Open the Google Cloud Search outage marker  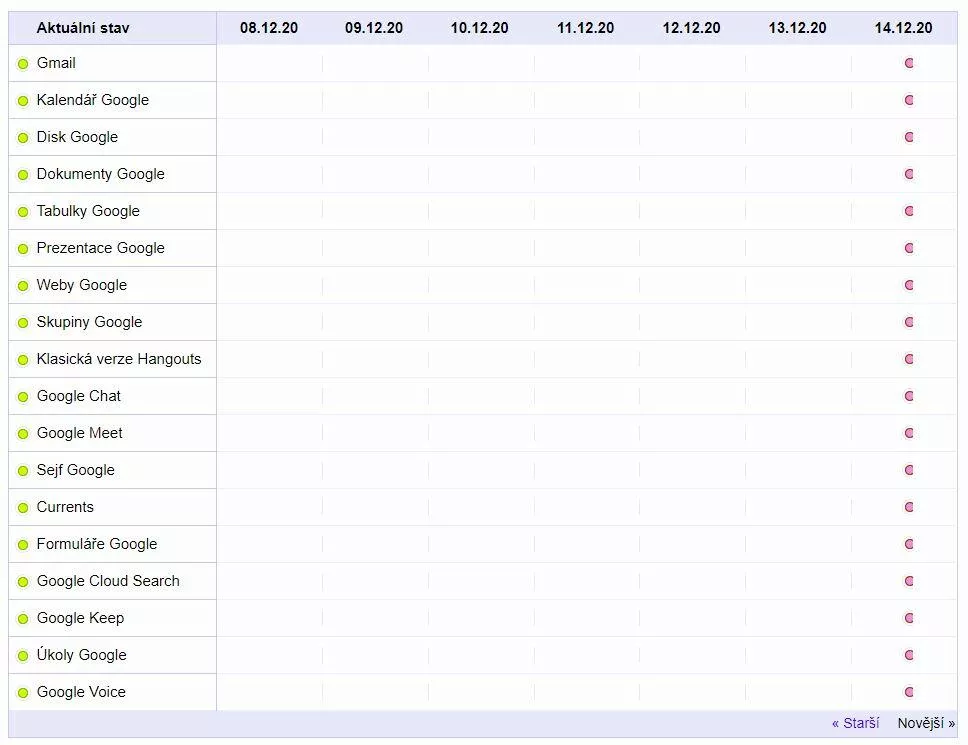pyautogui.click(x=909, y=581)
